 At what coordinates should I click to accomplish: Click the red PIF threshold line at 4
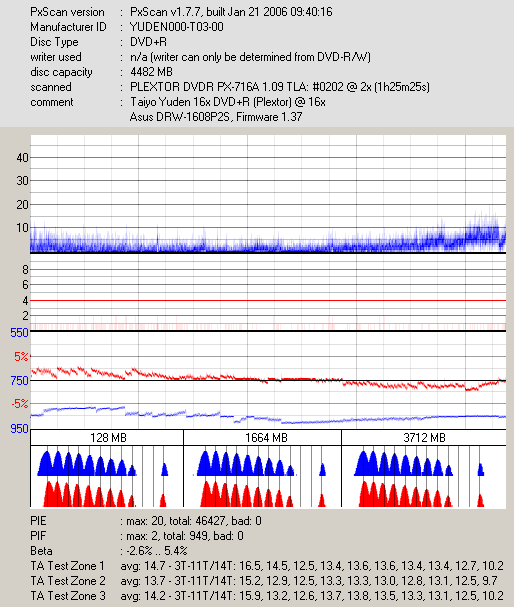[x=268, y=300]
